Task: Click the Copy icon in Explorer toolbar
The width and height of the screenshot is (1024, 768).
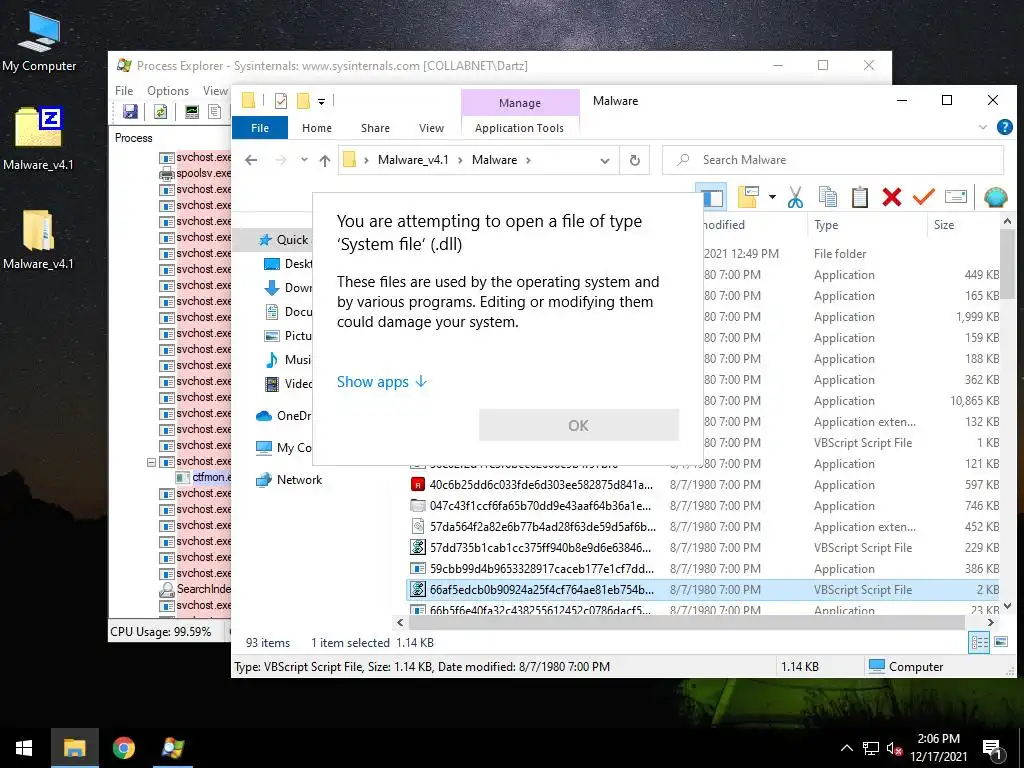Action: pyautogui.click(x=827, y=197)
